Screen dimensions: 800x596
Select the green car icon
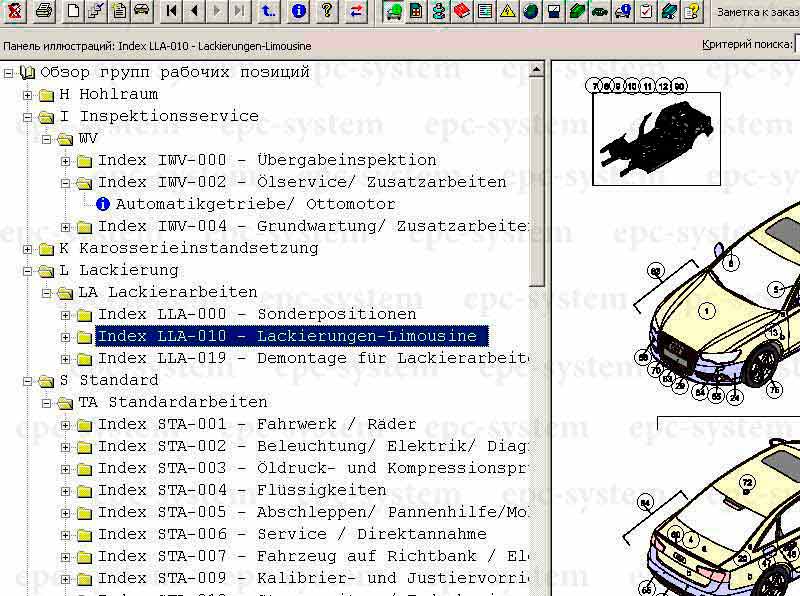coord(393,13)
